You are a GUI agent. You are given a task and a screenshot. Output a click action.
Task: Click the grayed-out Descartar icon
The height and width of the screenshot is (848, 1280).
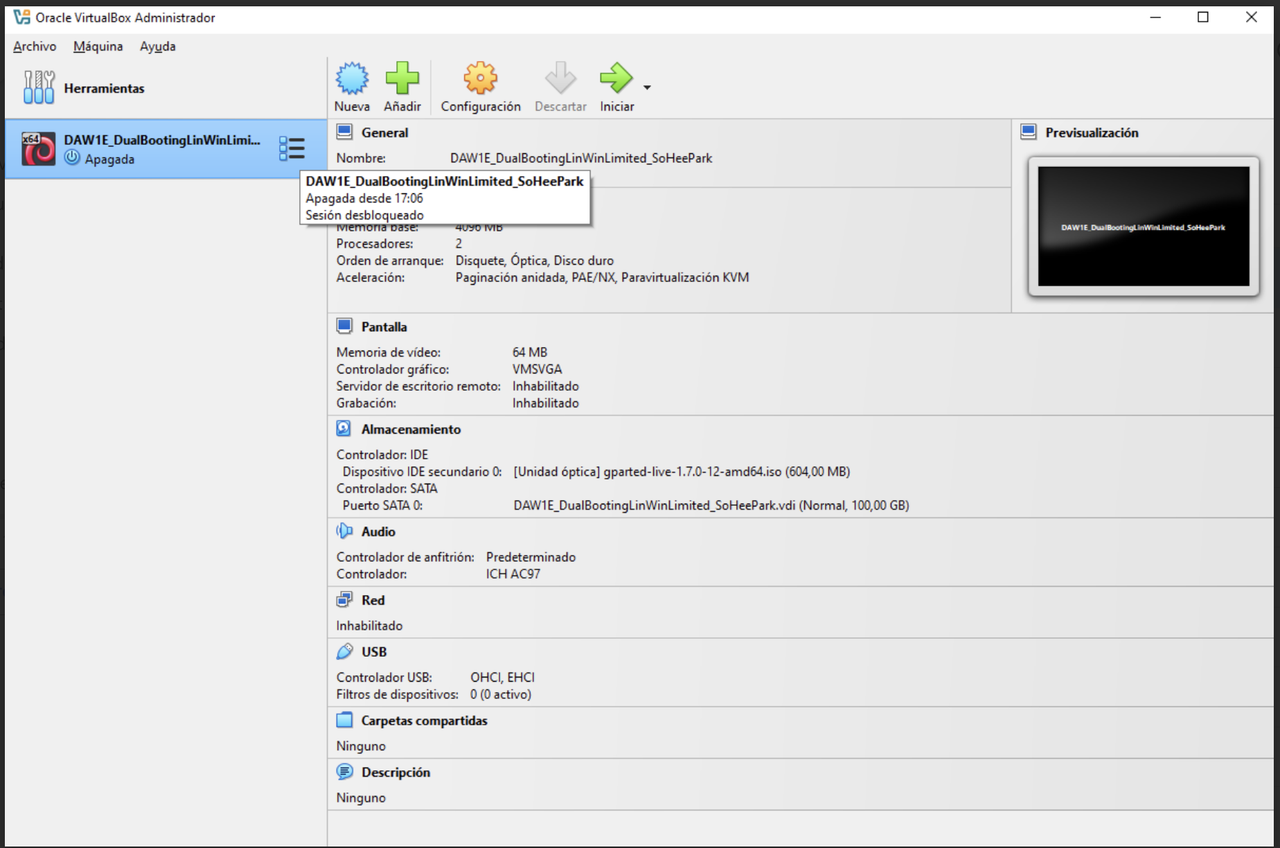click(559, 78)
